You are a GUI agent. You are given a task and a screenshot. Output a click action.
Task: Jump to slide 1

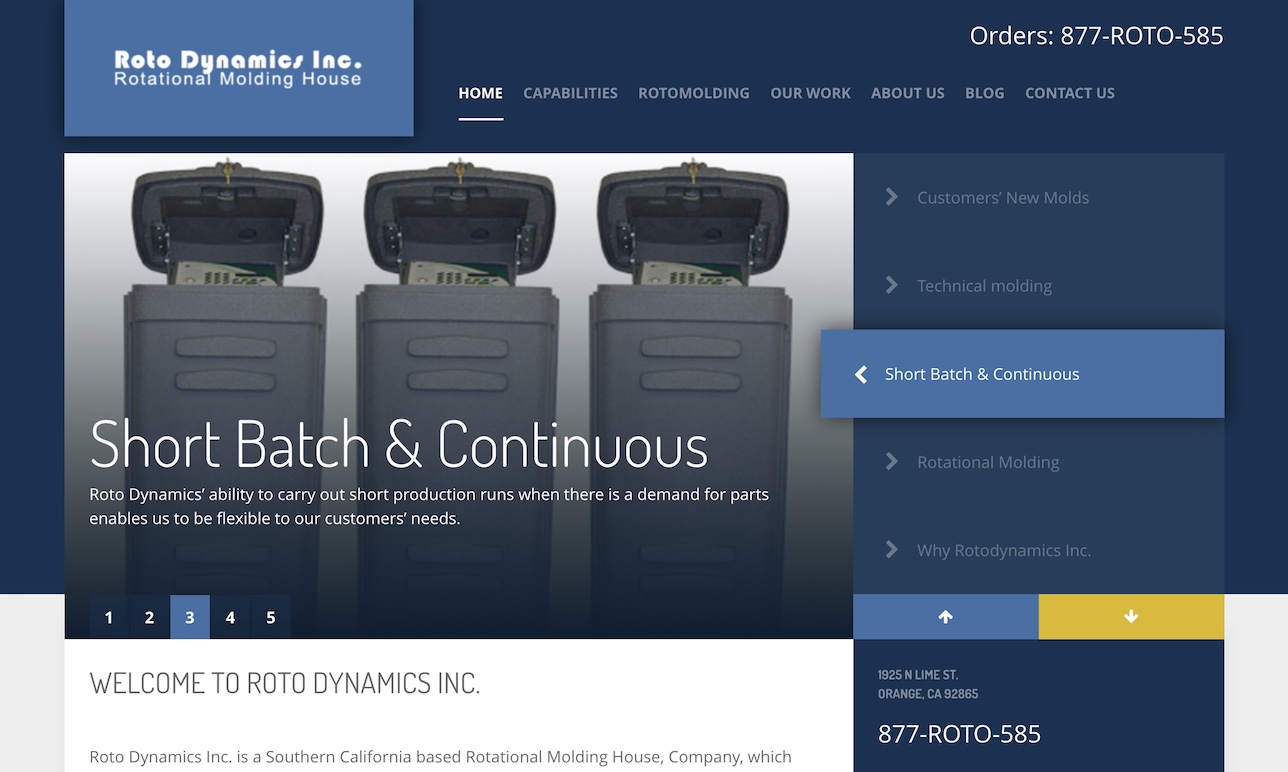109,617
